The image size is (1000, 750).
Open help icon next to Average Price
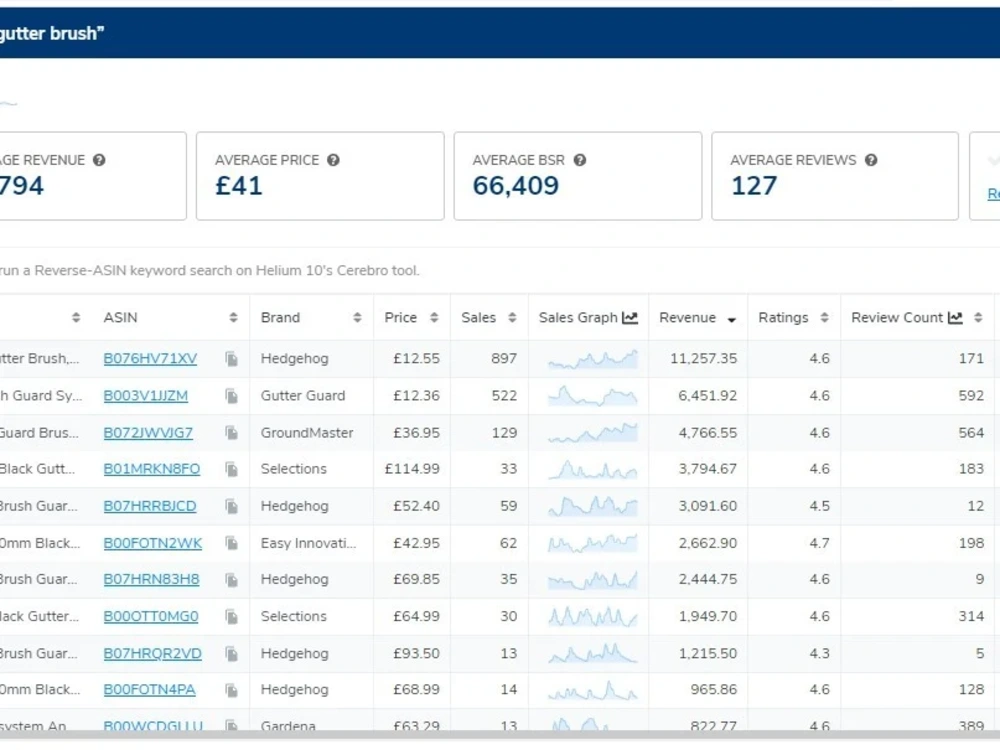click(333, 160)
